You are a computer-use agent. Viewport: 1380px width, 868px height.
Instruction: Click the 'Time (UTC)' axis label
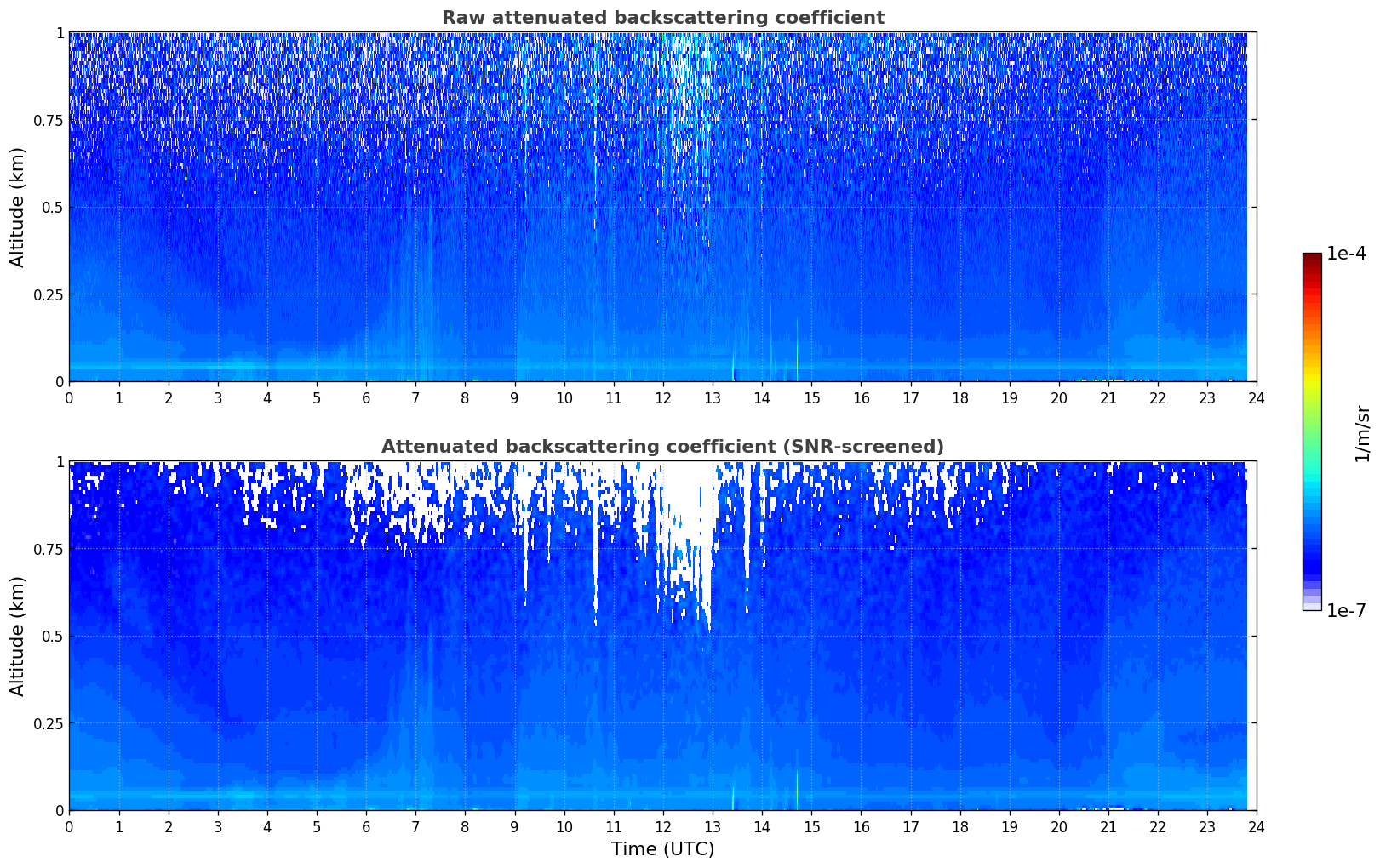pyautogui.click(x=662, y=849)
